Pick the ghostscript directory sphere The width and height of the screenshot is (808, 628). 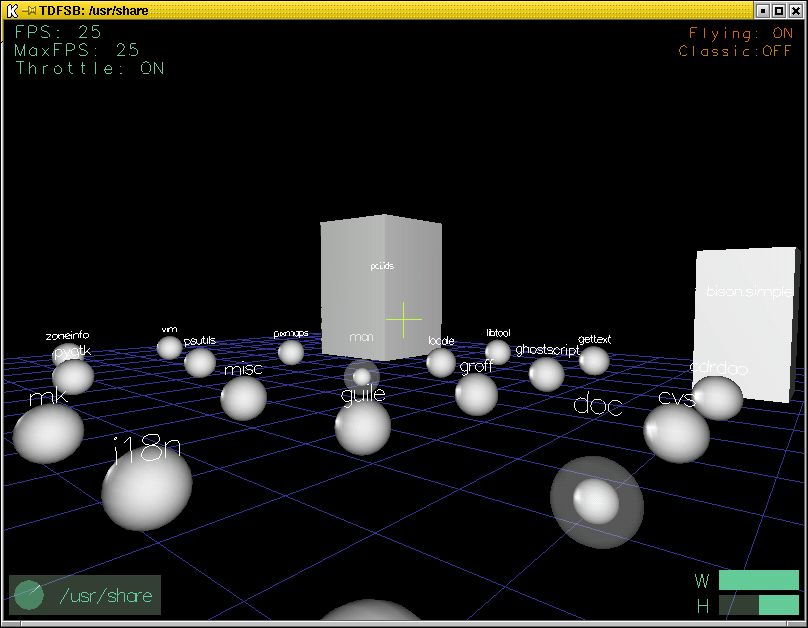[x=546, y=374]
